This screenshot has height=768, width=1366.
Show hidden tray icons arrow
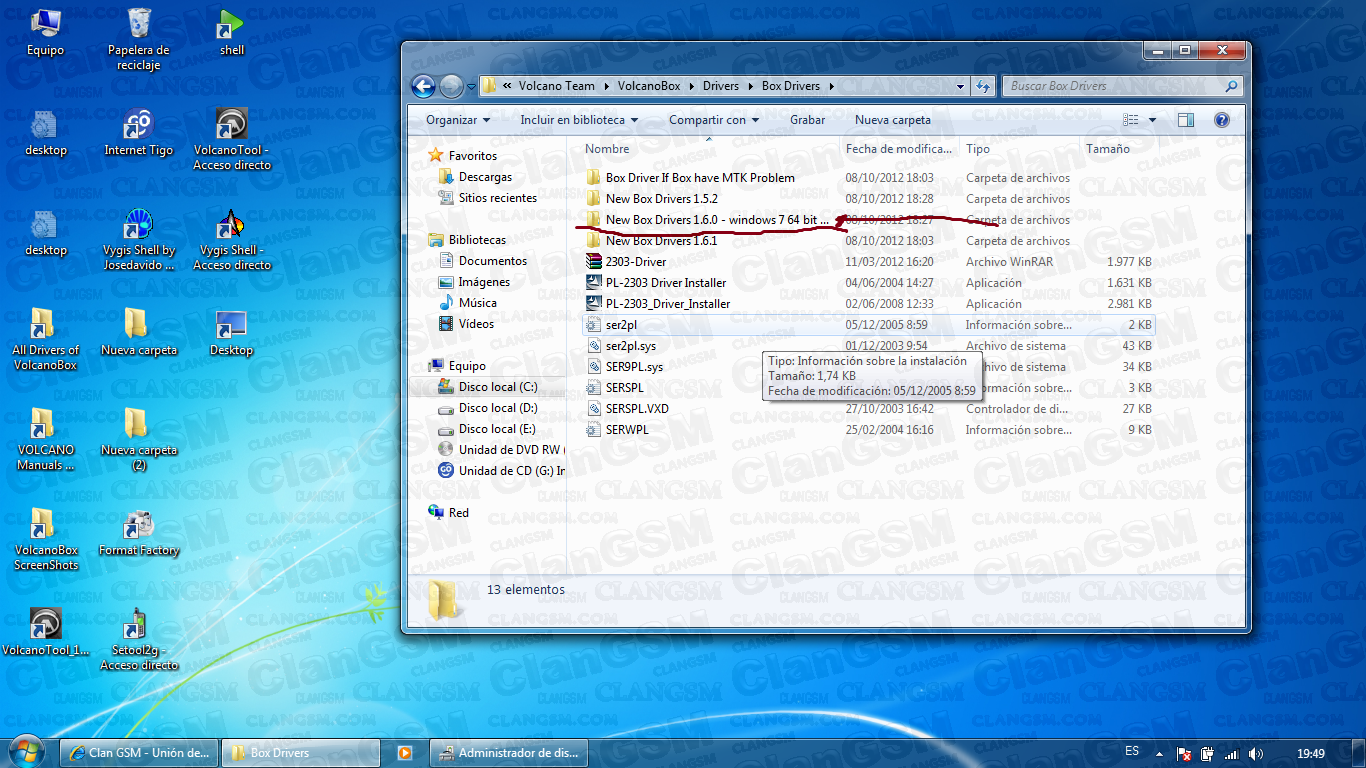(1159, 753)
